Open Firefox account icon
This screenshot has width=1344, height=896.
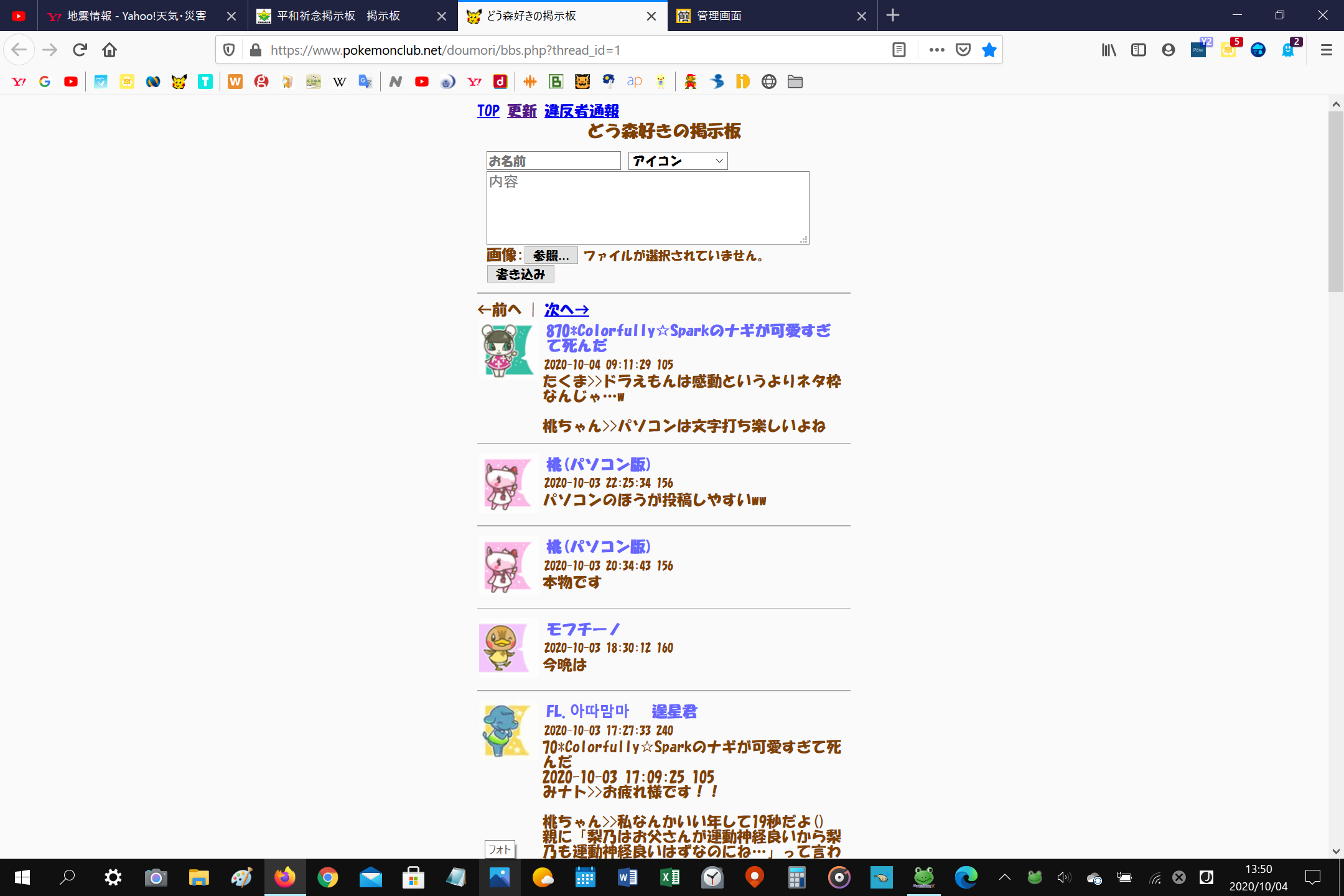click(x=1169, y=50)
